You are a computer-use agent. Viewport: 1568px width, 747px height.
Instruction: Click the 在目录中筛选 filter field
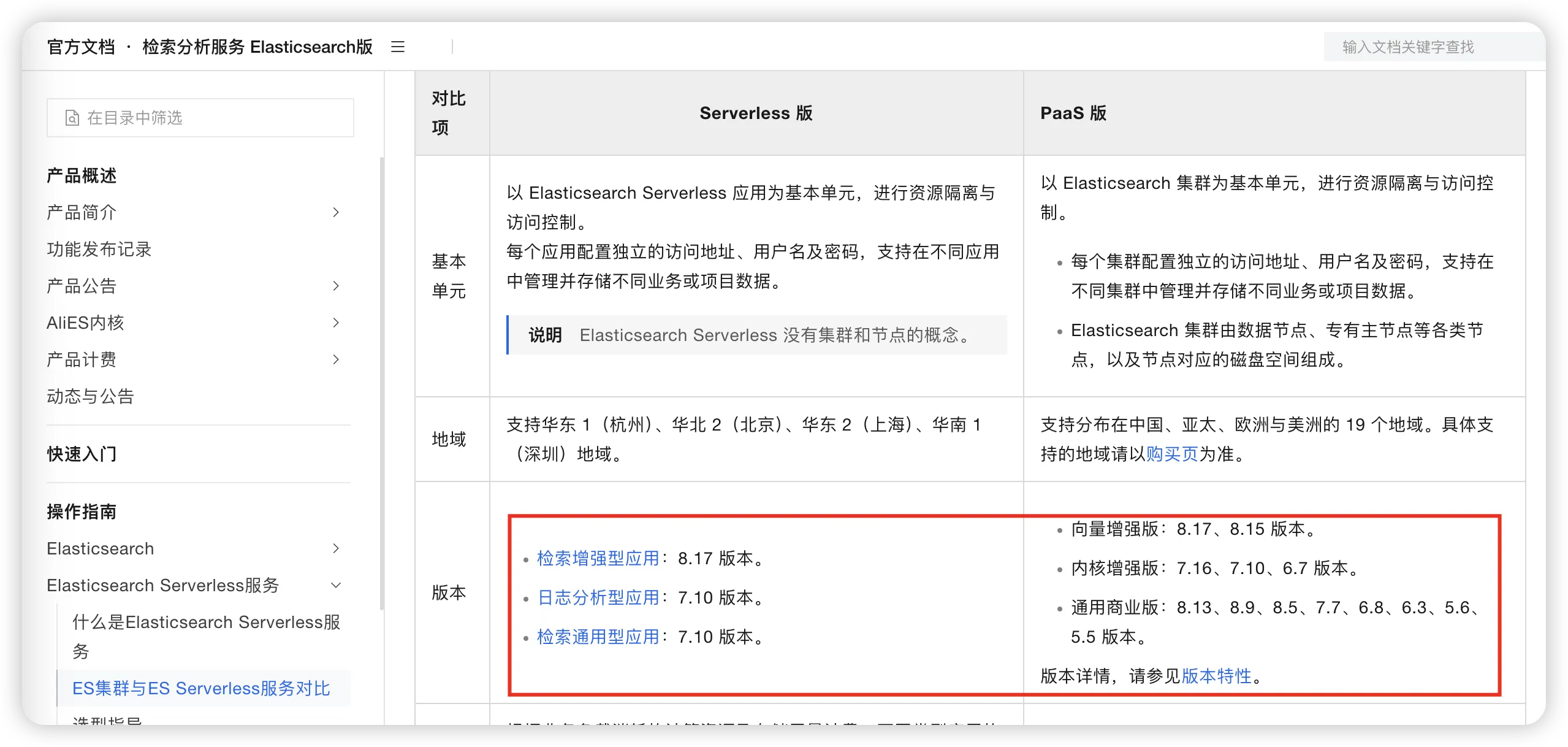208,118
